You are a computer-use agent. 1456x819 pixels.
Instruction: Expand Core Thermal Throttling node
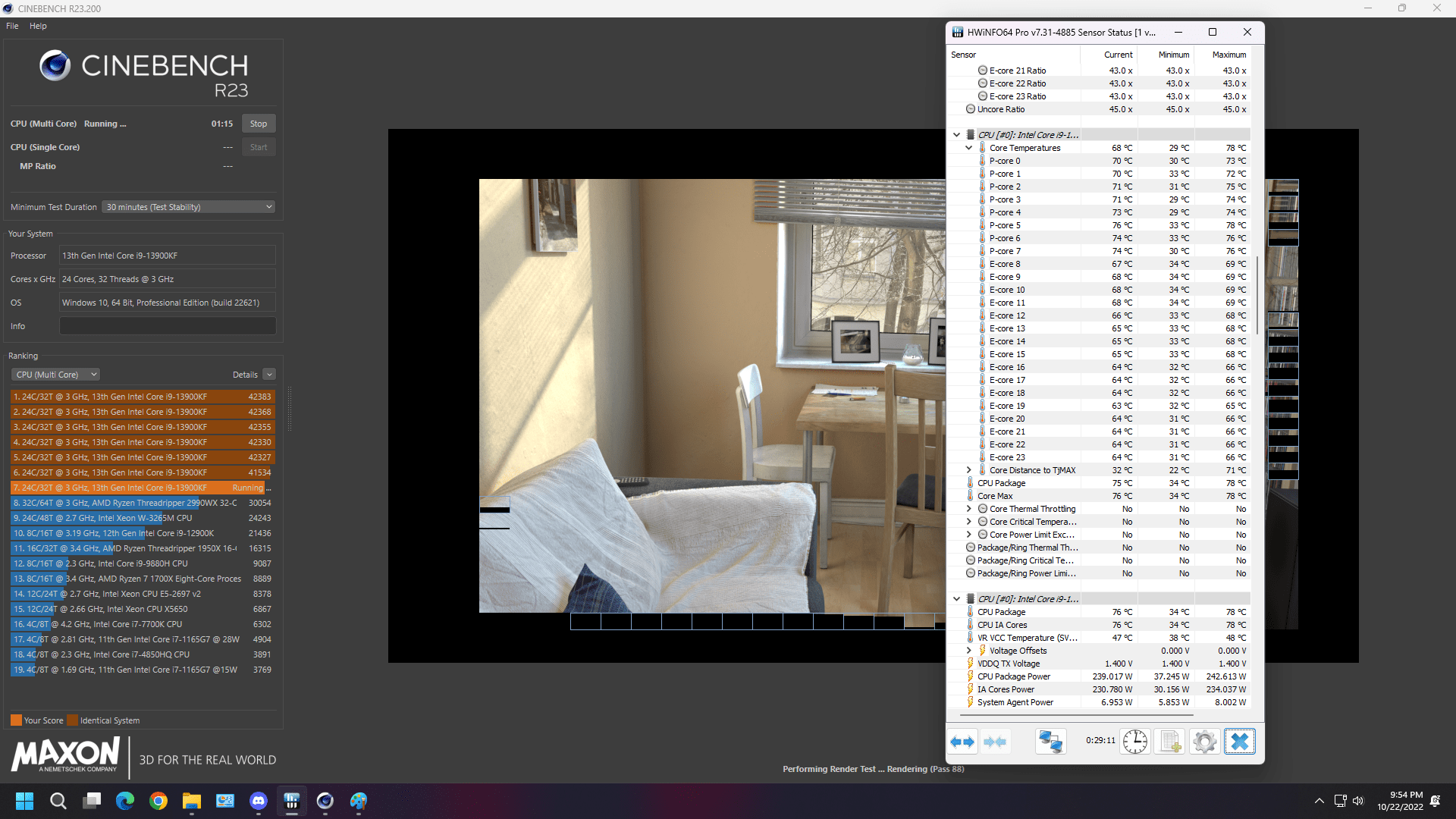(x=968, y=509)
